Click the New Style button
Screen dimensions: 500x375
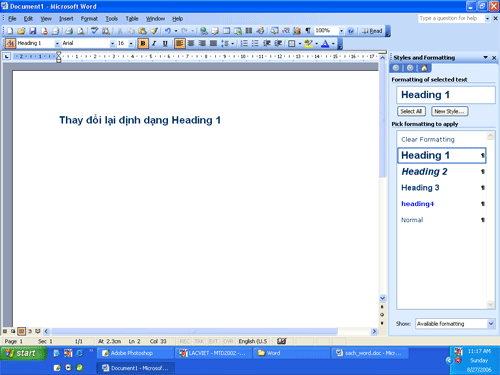[x=449, y=111]
